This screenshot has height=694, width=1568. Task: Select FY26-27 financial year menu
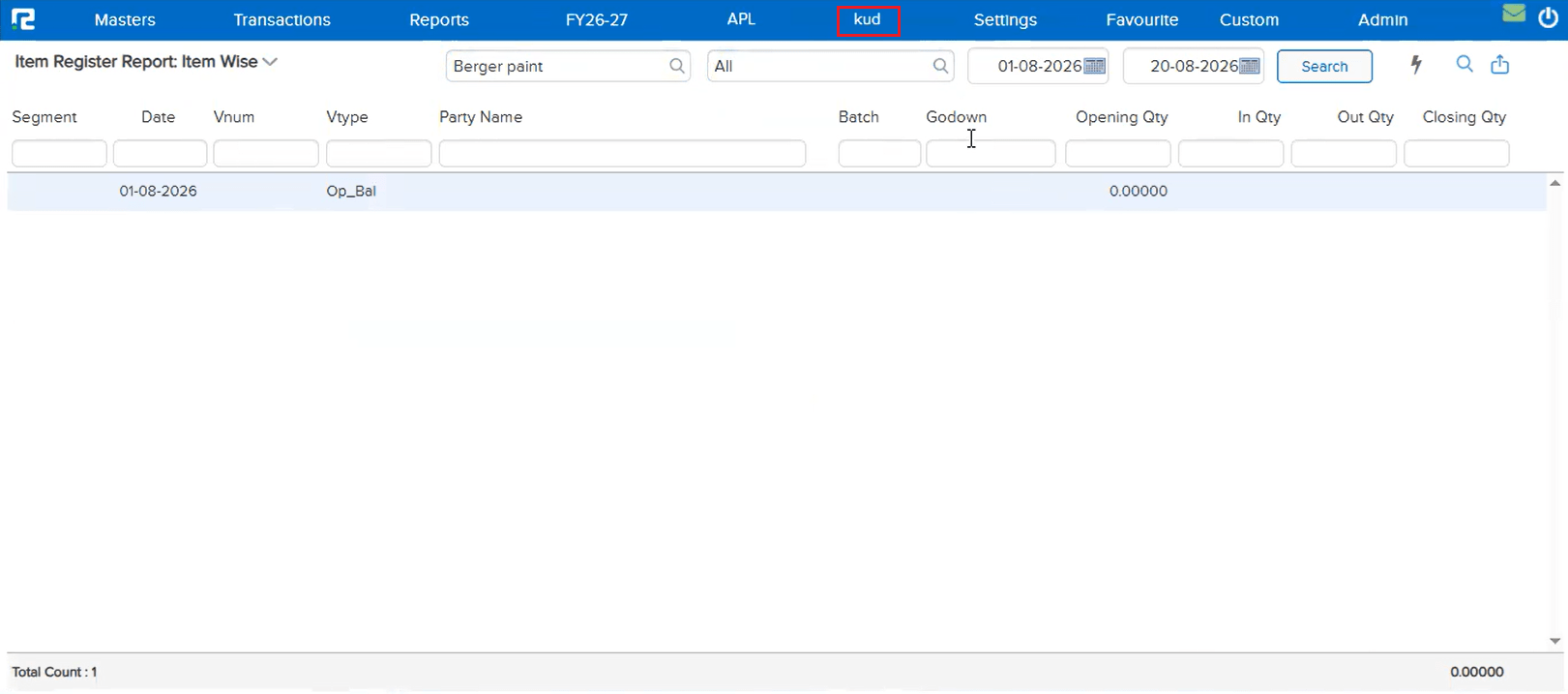click(597, 19)
